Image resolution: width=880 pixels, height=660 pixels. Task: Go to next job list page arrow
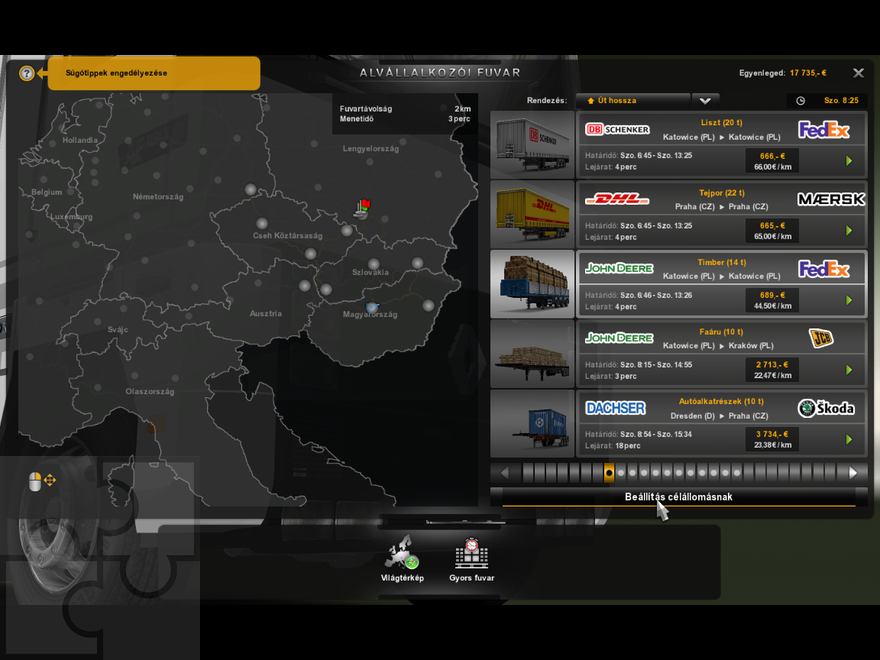click(853, 473)
